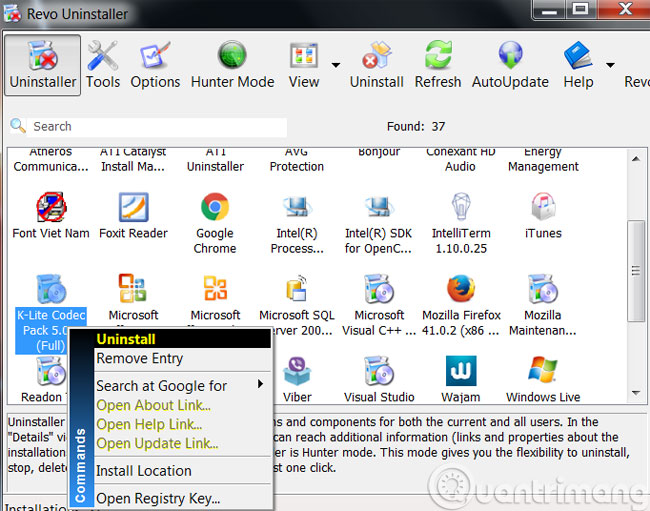Focus the Search input field
Image resolution: width=650 pixels, height=511 pixels.
pyautogui.click(x=157, y=127)
